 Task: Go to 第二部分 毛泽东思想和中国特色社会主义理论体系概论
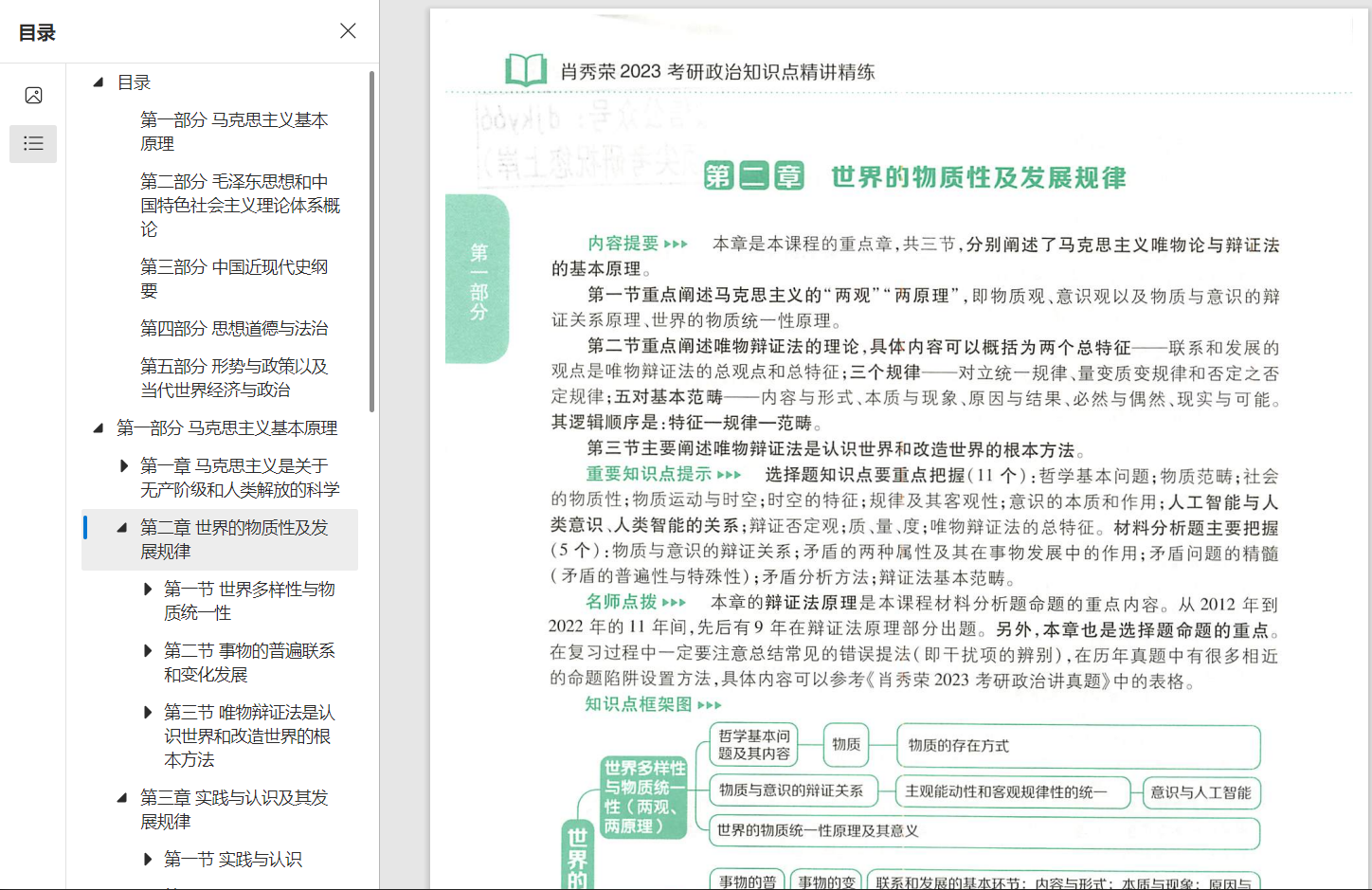click(x=240, y=205)
